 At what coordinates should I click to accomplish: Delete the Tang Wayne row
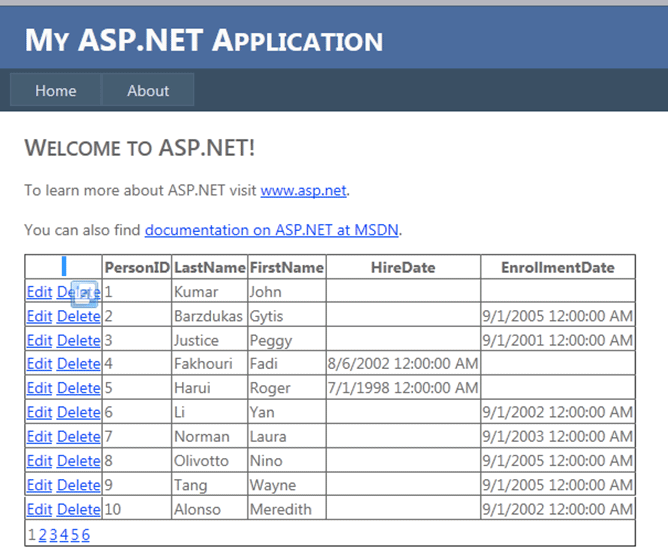78,485
